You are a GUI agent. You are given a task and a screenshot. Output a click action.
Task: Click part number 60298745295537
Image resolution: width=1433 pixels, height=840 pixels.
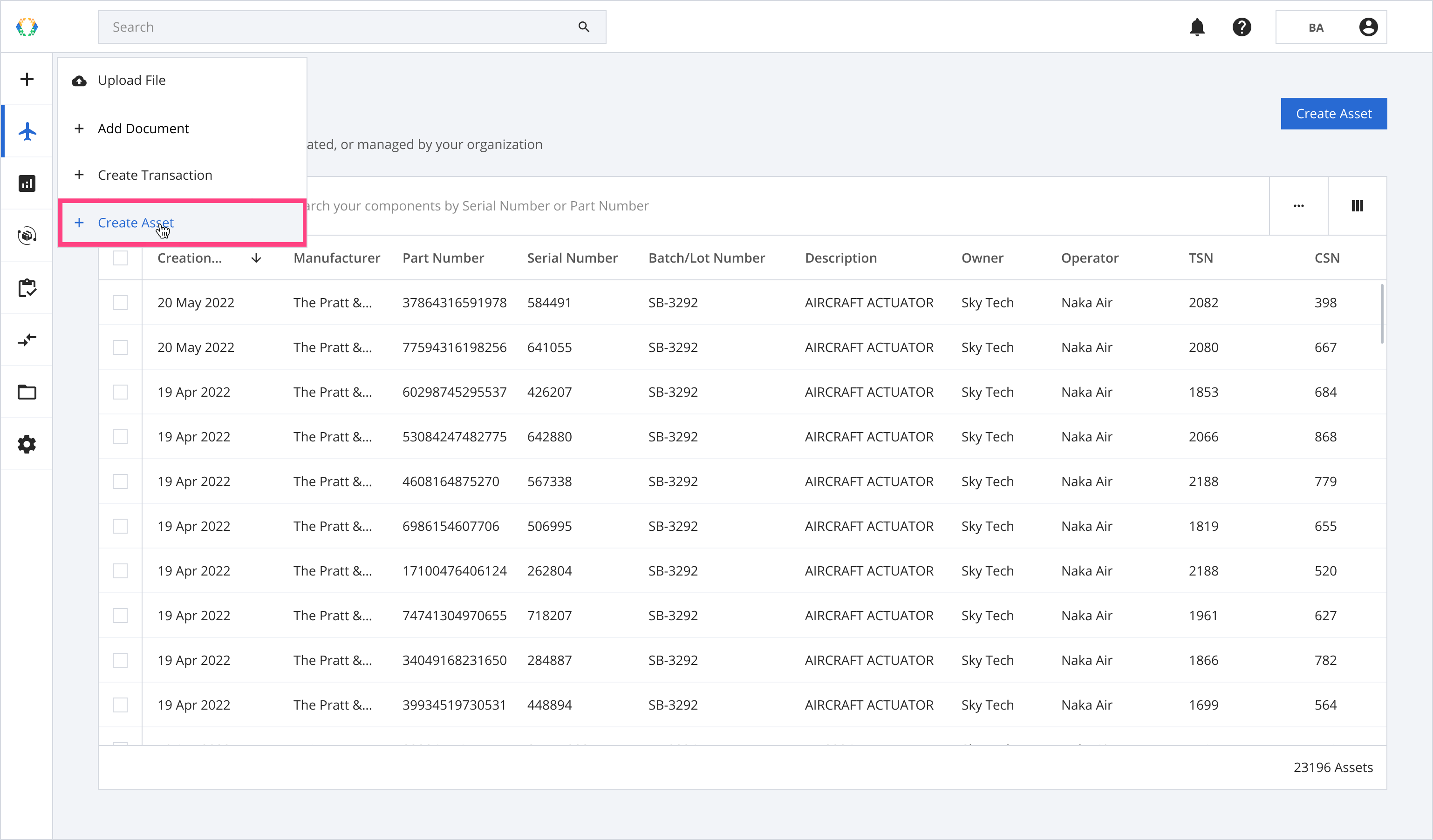tap(454, 392)
